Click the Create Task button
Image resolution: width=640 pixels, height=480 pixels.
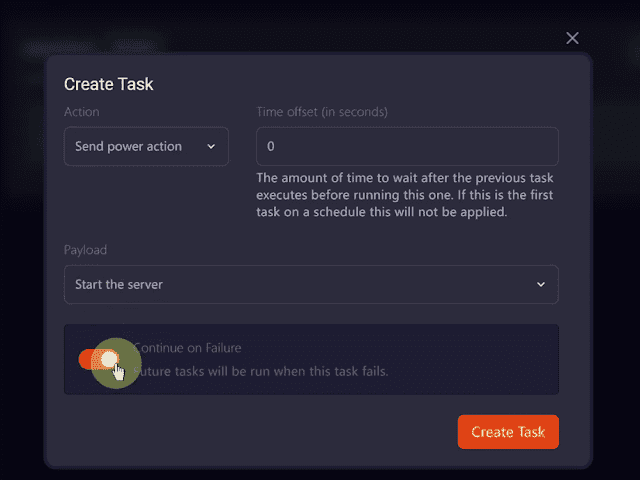point(508,432)
